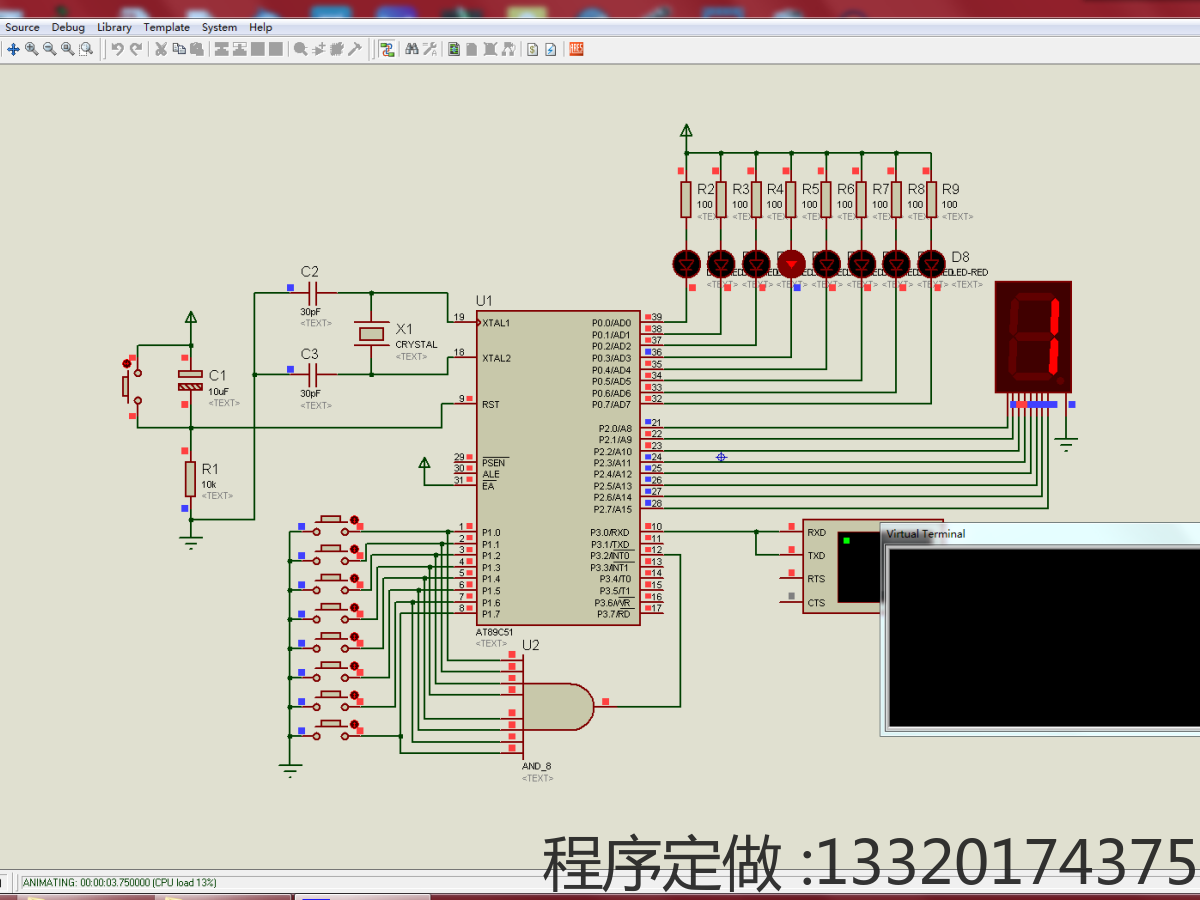Open the Debug menu

pos(68,27)
